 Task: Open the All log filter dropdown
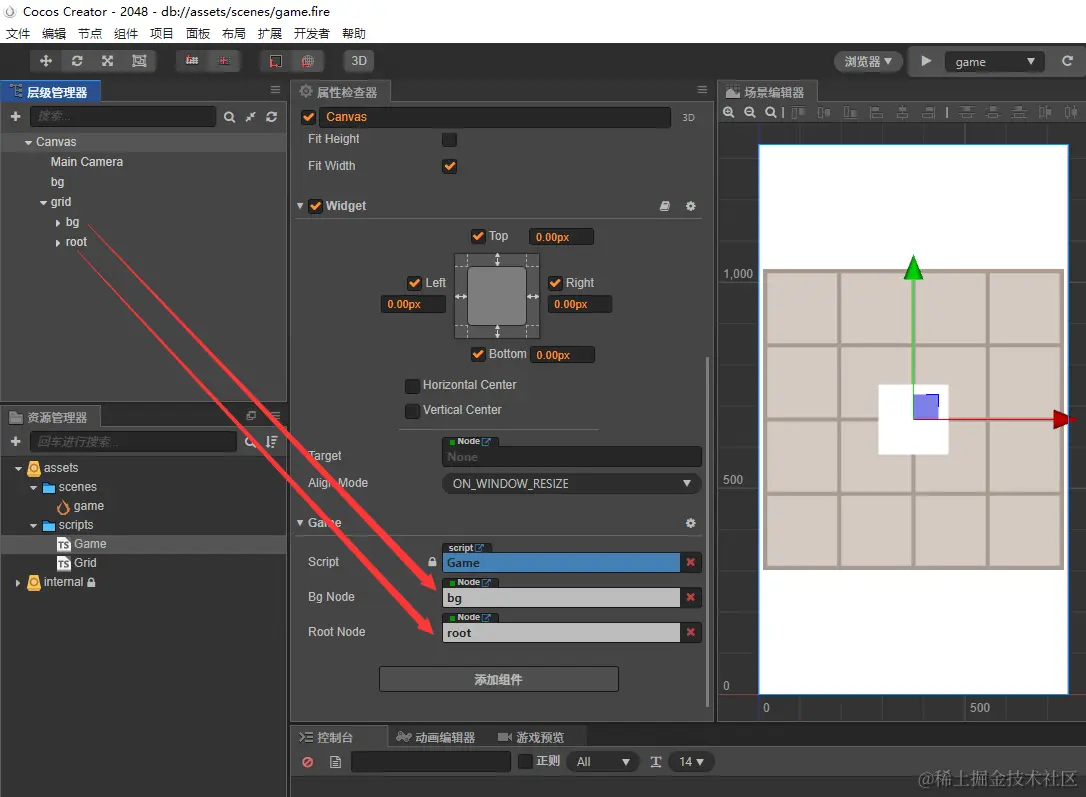pyautogui.click(x=602, y=762)
